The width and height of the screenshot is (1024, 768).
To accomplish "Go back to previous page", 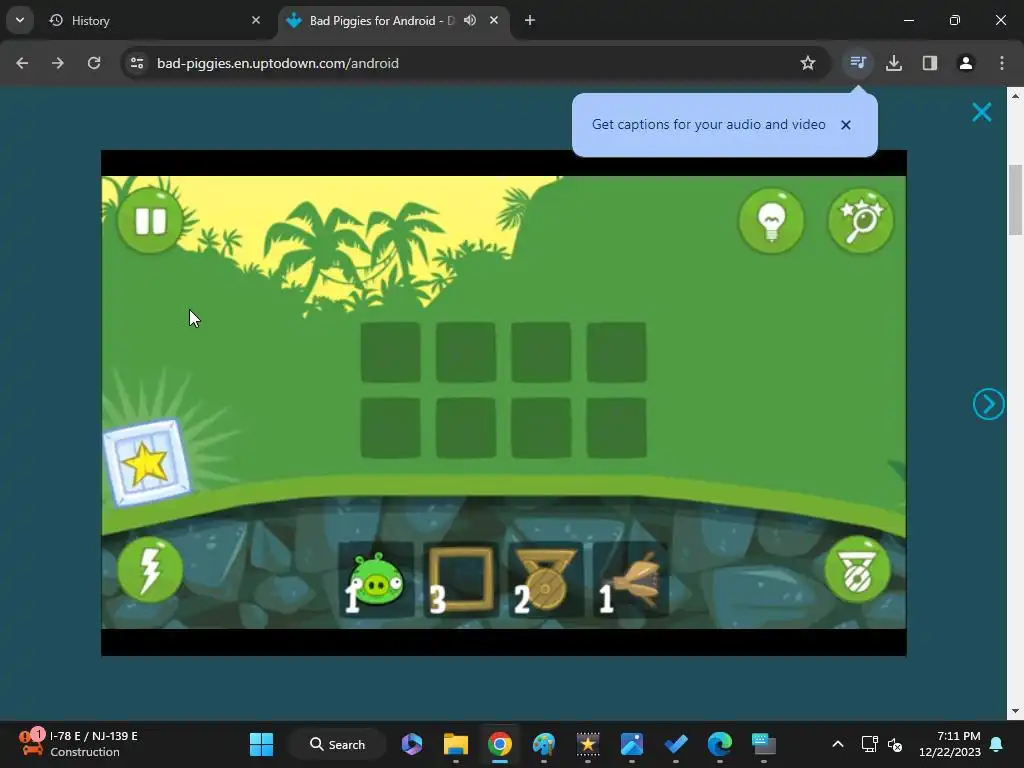I will pos(22,63).
